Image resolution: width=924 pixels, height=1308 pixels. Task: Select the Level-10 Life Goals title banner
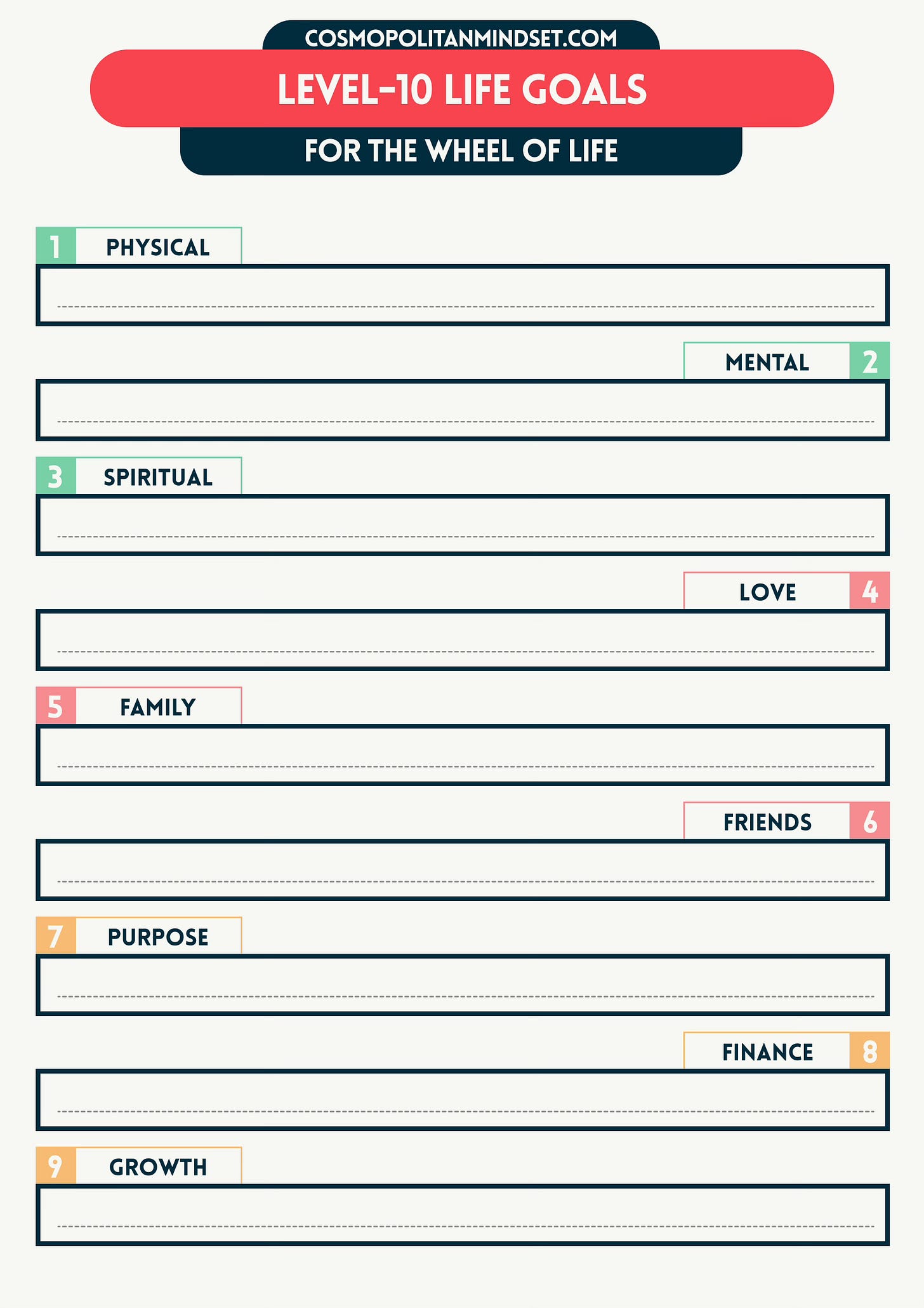pyautogui.click(x=462, y=88)
